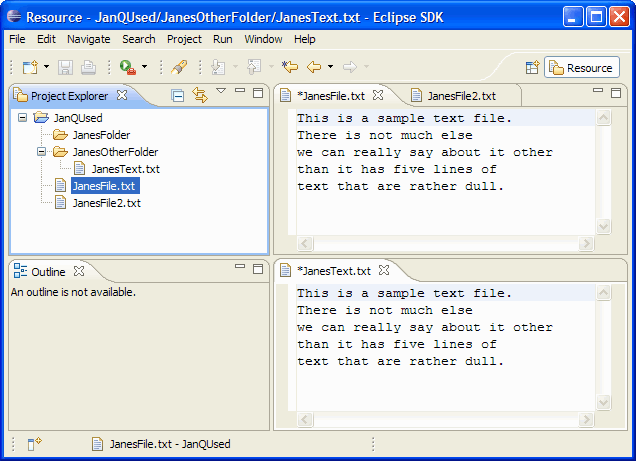
Task: Select JanesFile2.txt in Project Explorer tree
Action: 107,203
